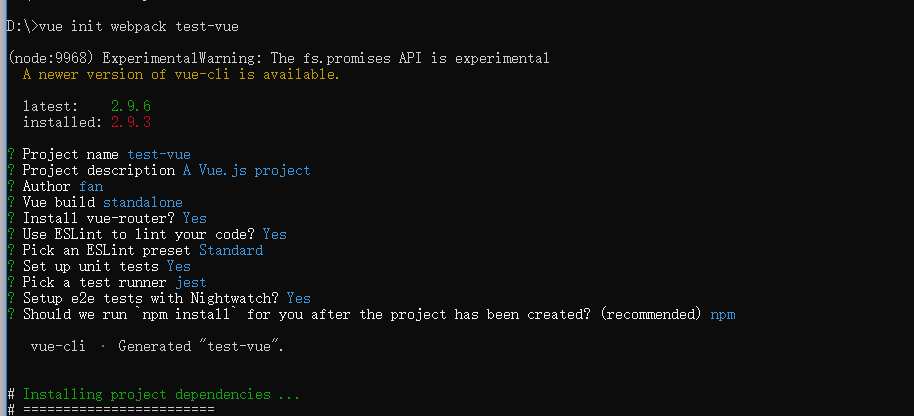Click the Author answer "fan"
This screenshot has height=416, width=914.
tap(91, 186)
